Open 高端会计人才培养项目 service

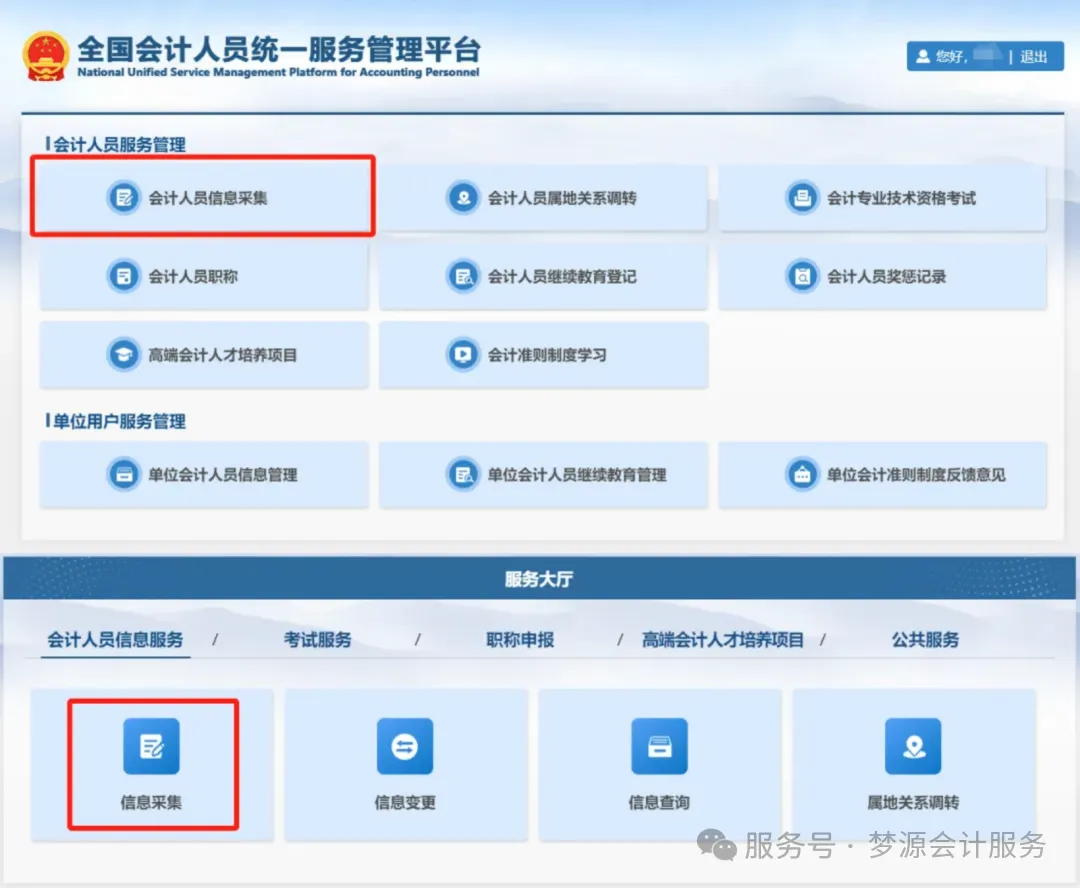click(204, 355)
